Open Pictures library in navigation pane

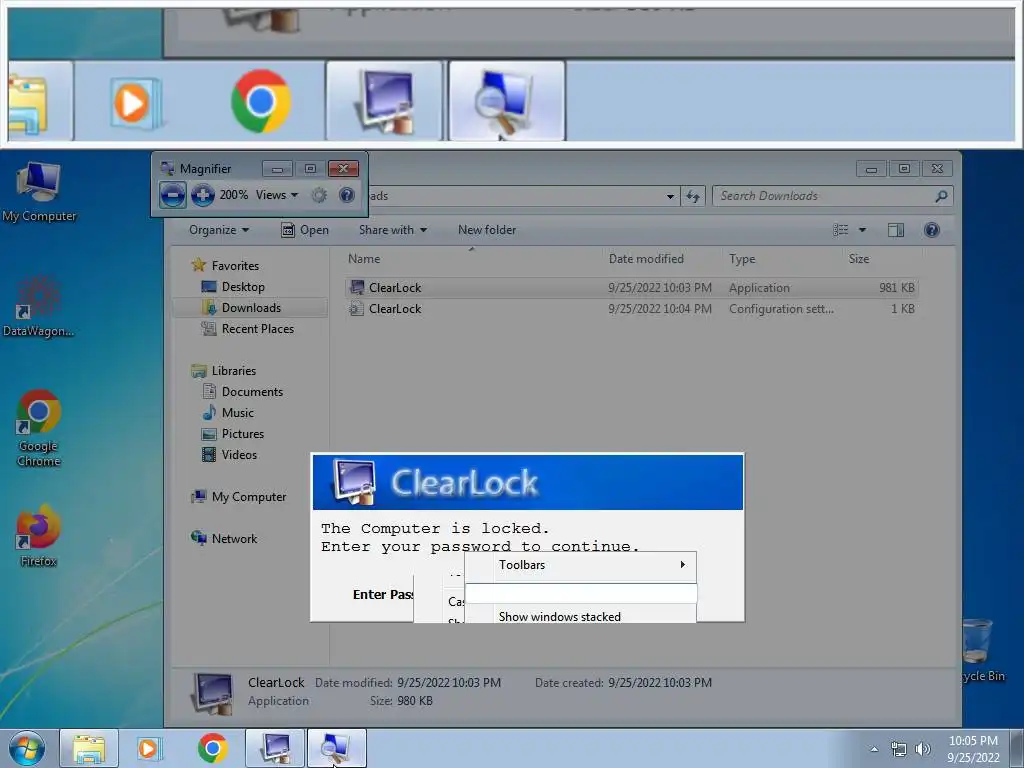[232, 434]
